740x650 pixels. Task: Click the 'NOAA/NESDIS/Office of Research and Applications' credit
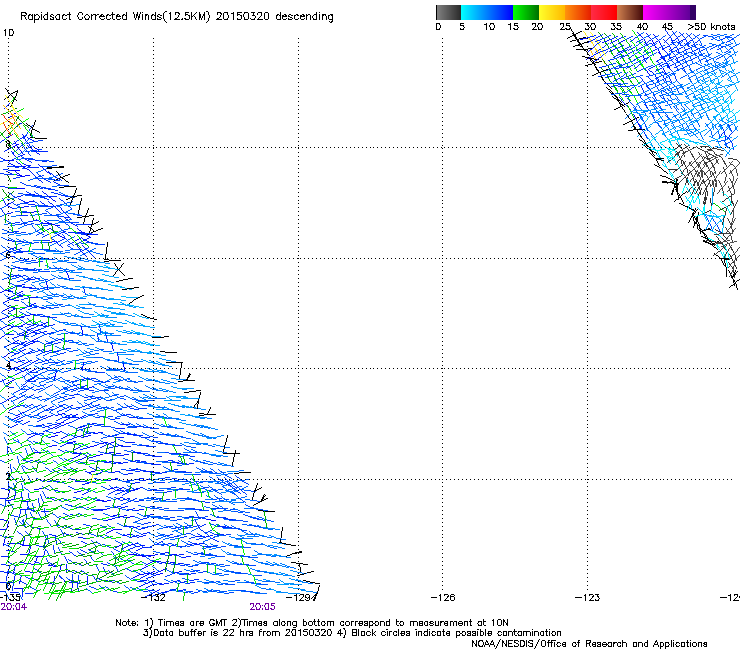pos(589,643)
